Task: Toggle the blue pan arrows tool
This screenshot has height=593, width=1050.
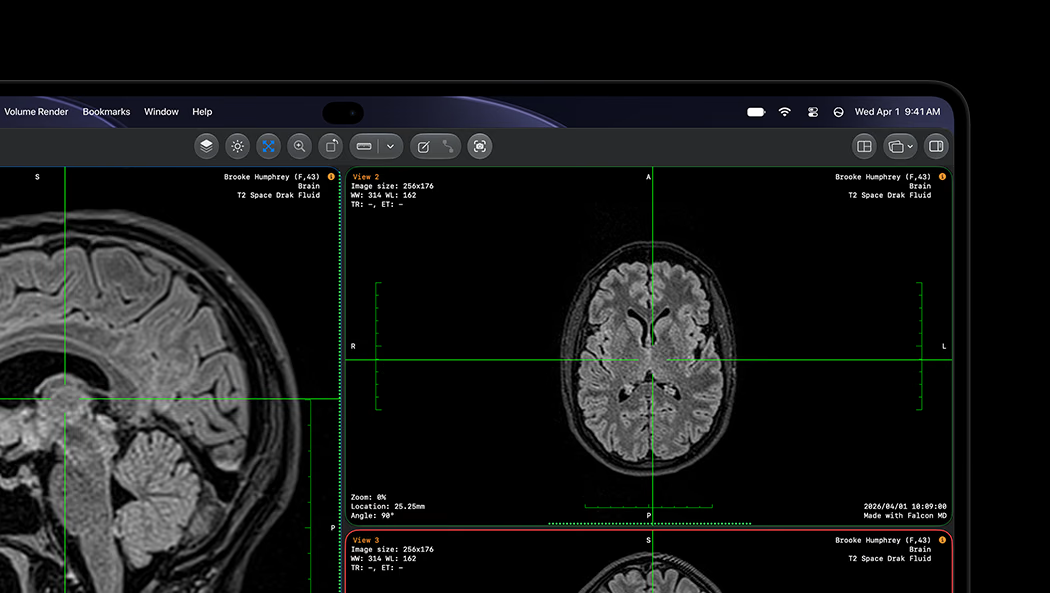Action: tap(269, 146)
